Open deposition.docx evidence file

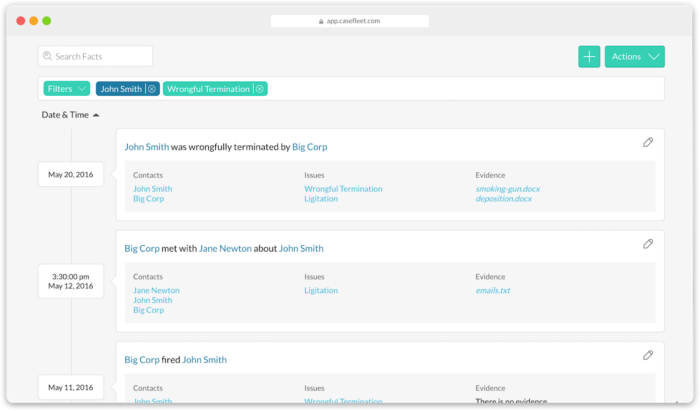click(504, 199)
